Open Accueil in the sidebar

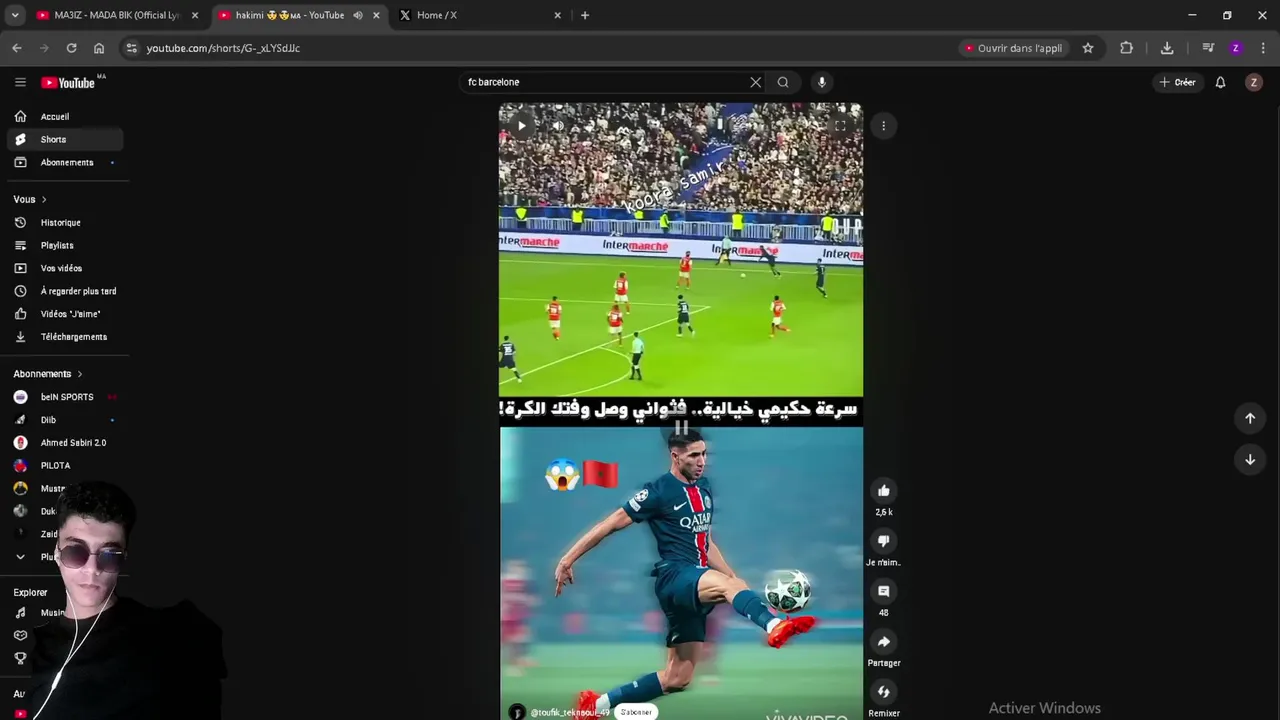tap(64, 116)
